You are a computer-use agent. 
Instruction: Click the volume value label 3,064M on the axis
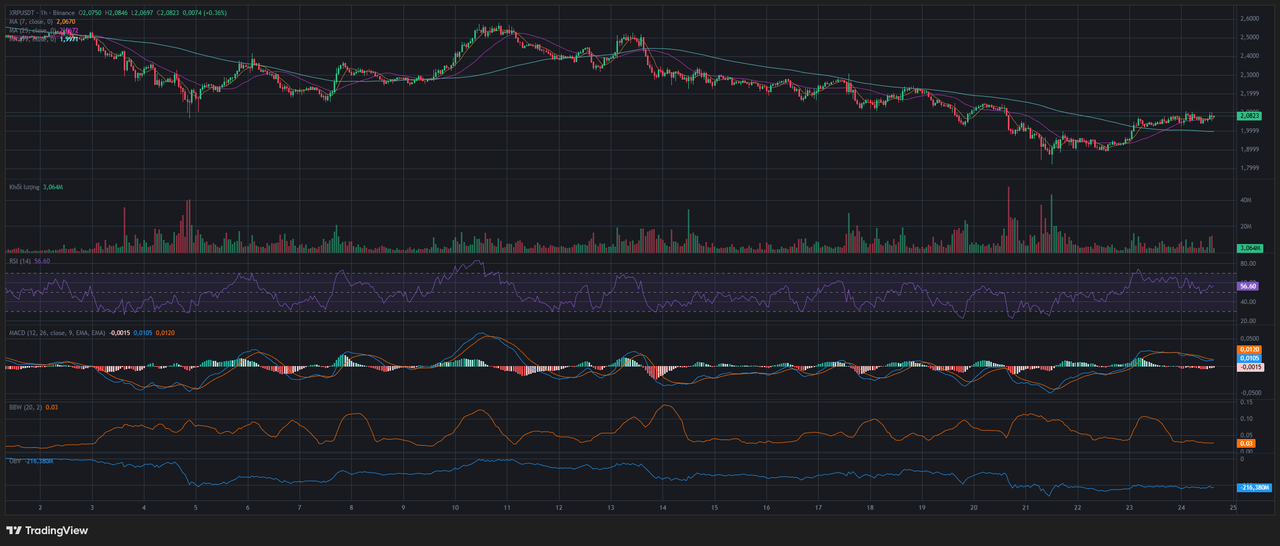coord(1250,248)
